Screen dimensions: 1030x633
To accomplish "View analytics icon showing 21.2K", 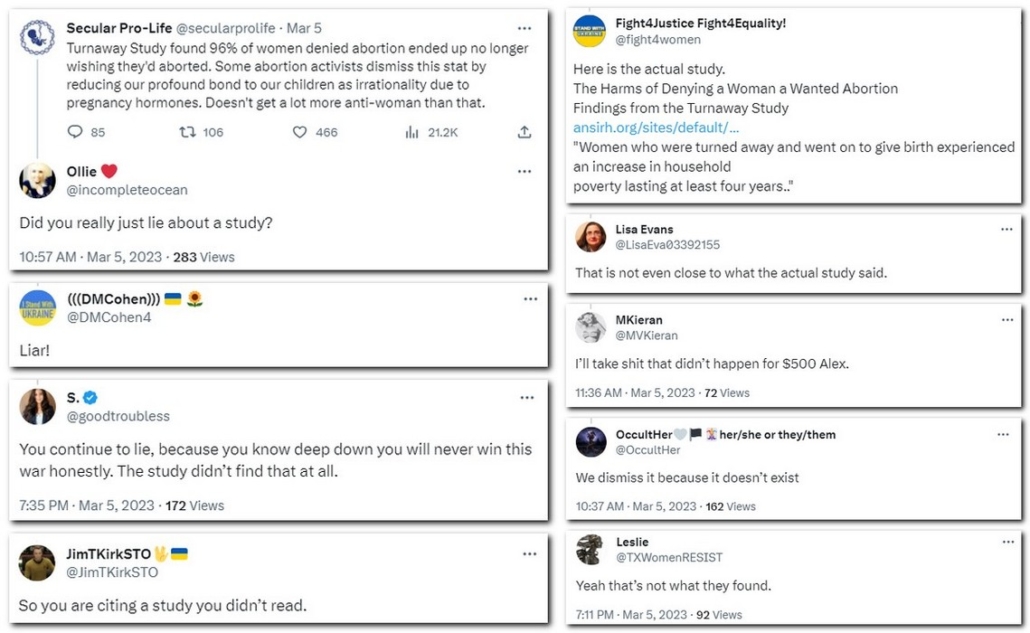I will click(x=412, y=132).
